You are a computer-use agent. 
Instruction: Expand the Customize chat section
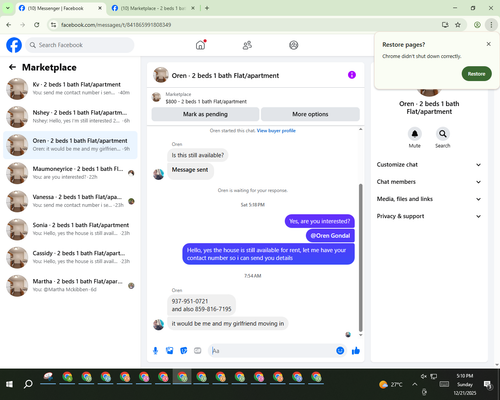tap(429, 165)
